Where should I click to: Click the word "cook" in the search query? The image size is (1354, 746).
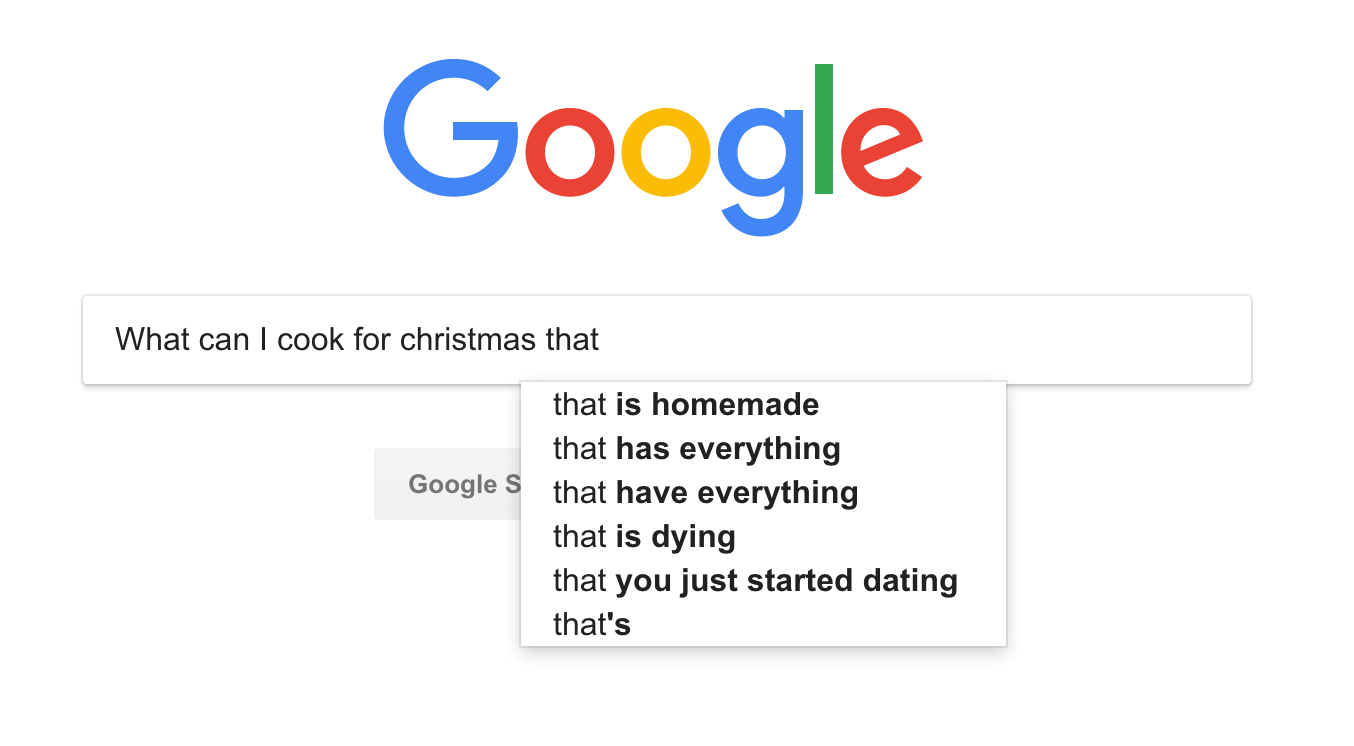point(311,340)
